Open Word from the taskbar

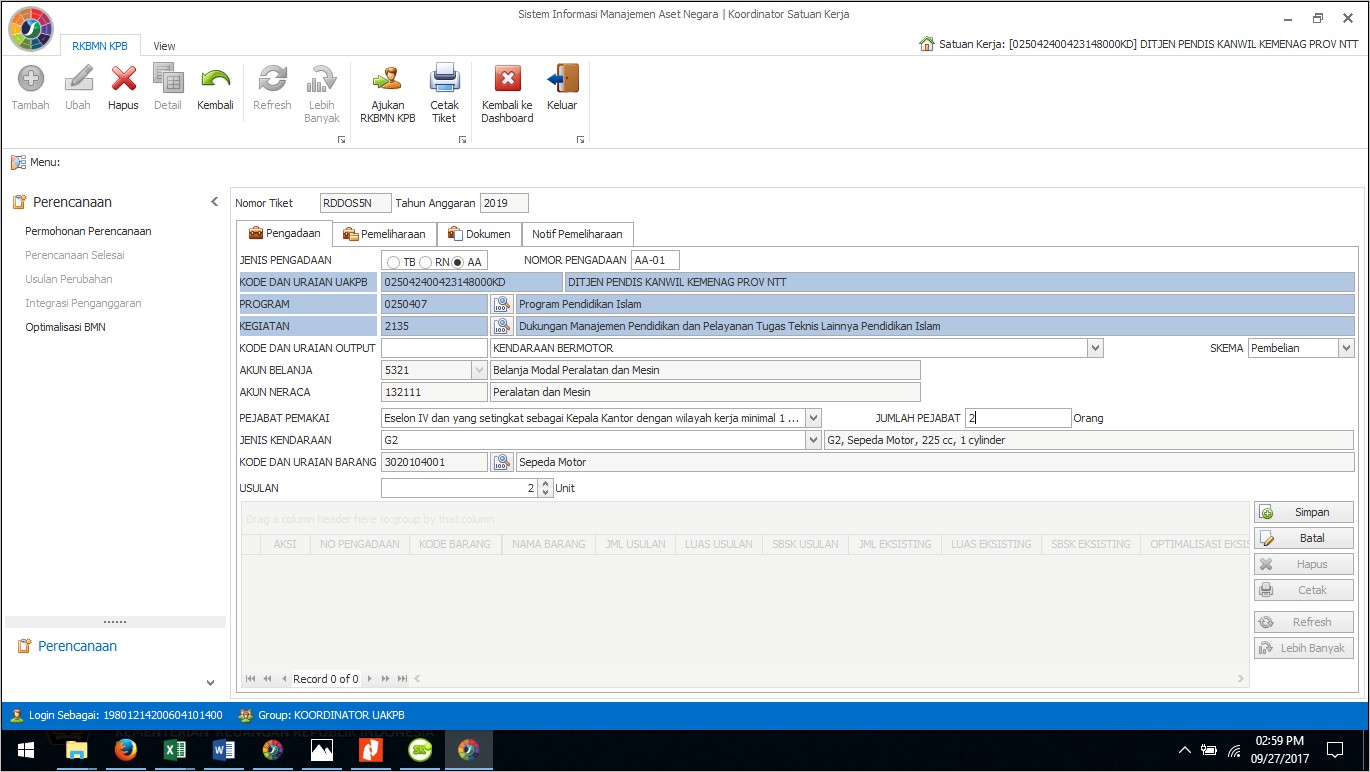coord(224,750)
